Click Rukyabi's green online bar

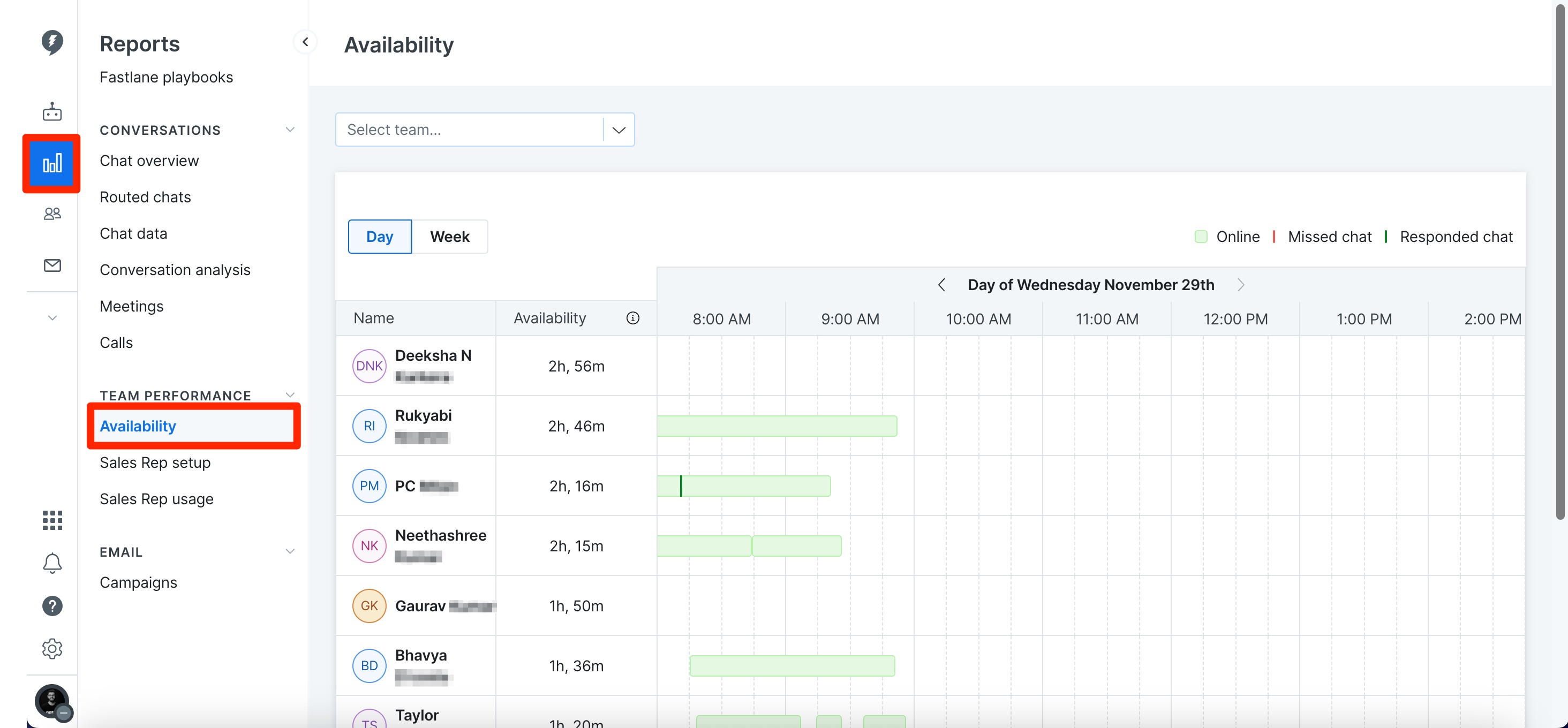tap(777, 426)
